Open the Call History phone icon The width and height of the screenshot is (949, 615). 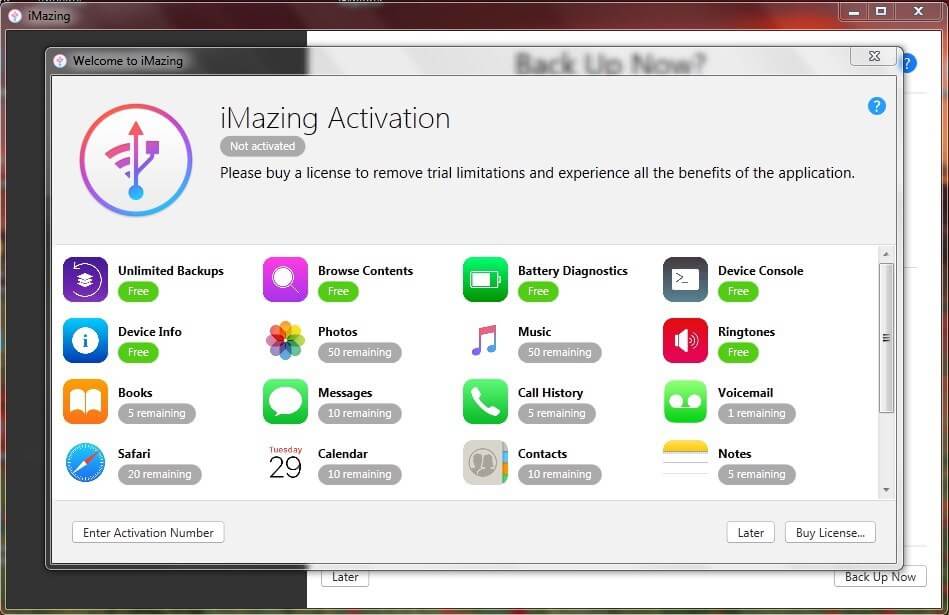[x=485, y=402]
